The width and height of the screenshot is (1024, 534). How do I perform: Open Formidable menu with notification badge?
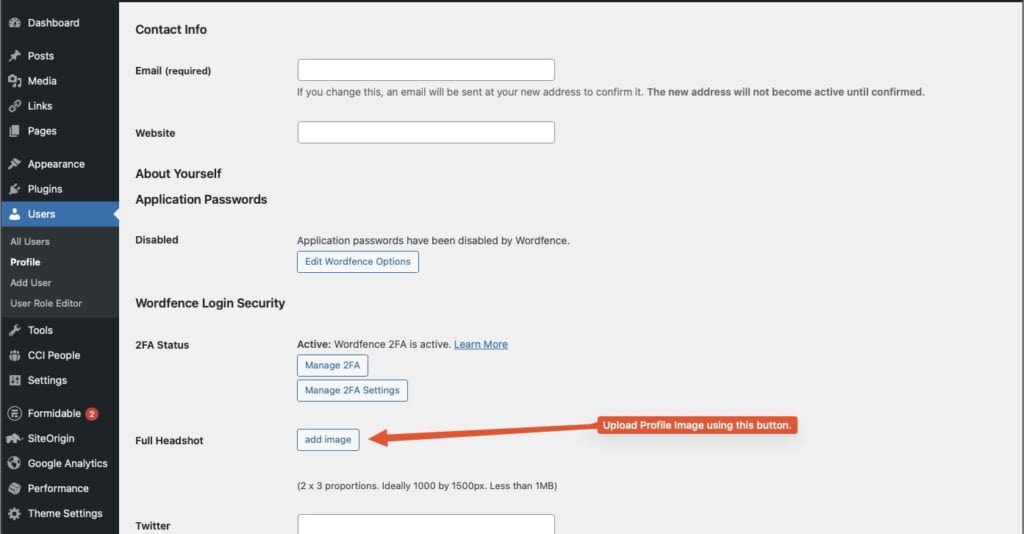pos(55,413)
